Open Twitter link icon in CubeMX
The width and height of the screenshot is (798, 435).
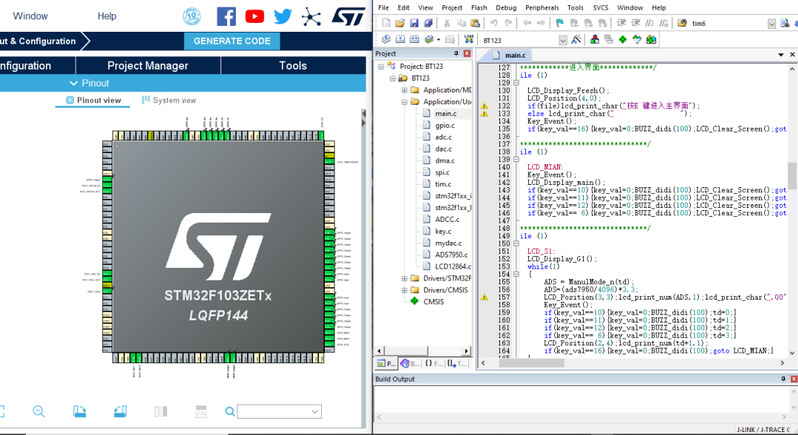(282, 16)
